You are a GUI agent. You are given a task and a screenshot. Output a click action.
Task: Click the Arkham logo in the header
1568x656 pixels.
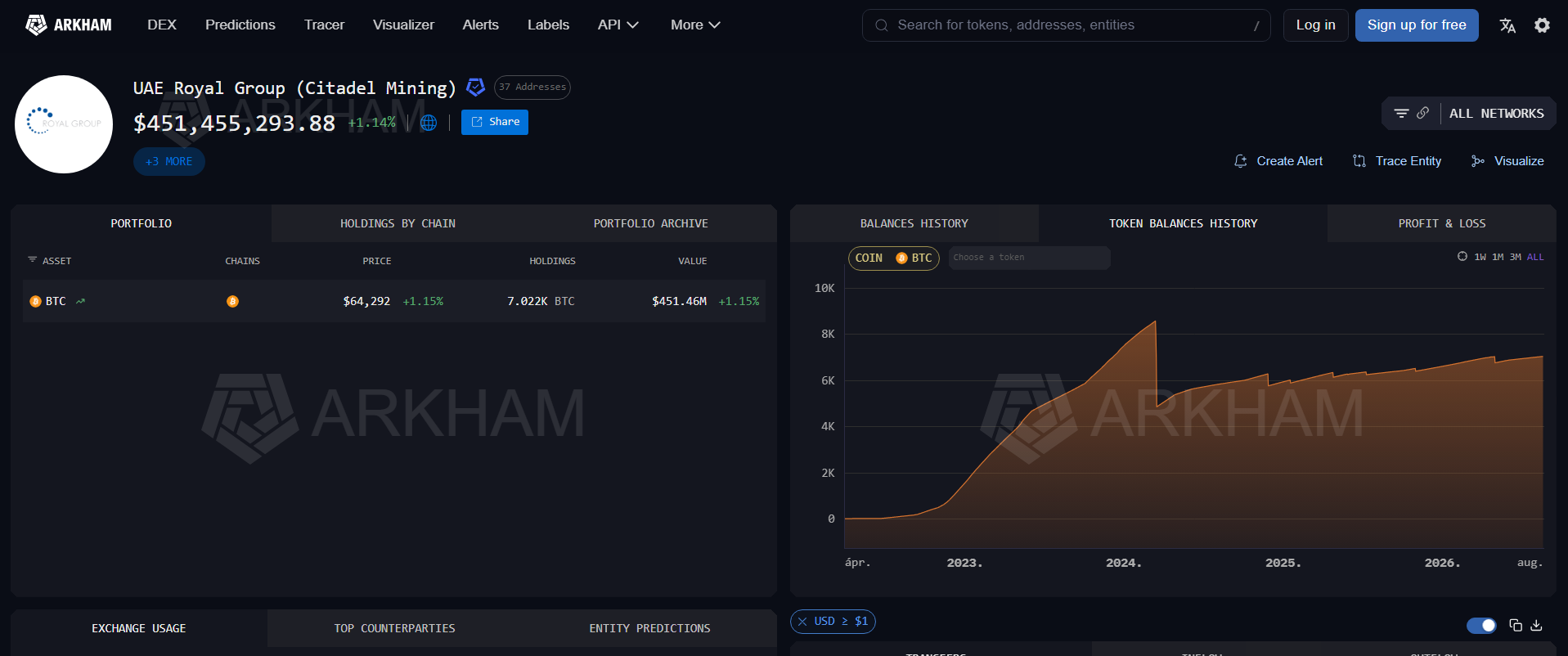69,25
